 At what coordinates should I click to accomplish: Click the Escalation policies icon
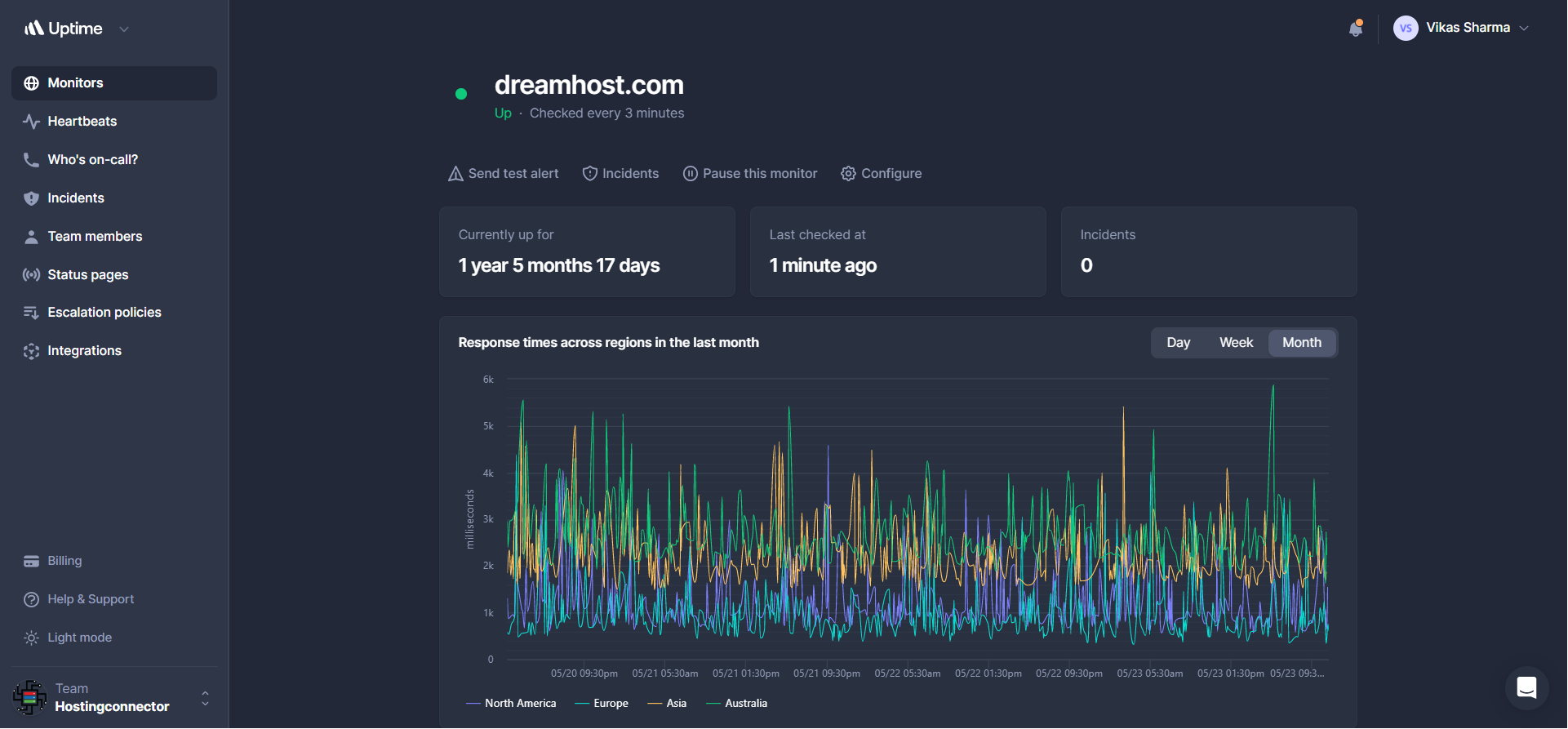tap(31, 313)
